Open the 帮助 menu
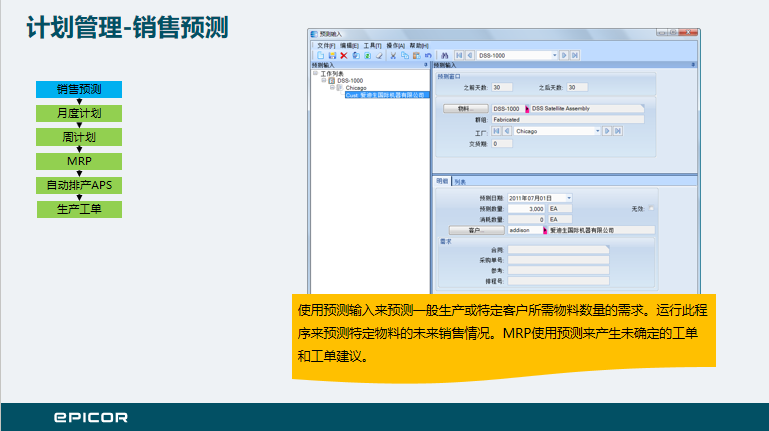The height and width of the screenshot is (431, 769). [x=419, y=46]
